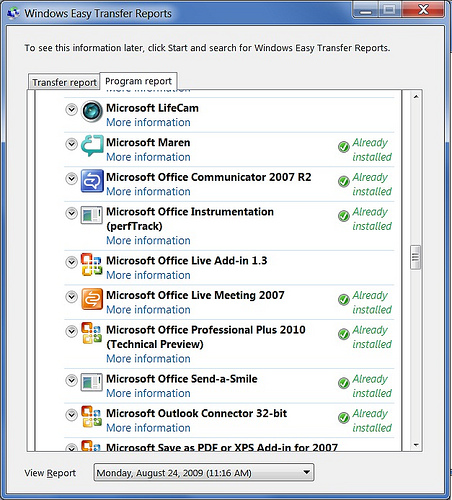Image resolution: width=452 pixels, height=500 pixels.
Task: Click the Microsoft Office Send-a-Smile name
Action: click(182, 379)
